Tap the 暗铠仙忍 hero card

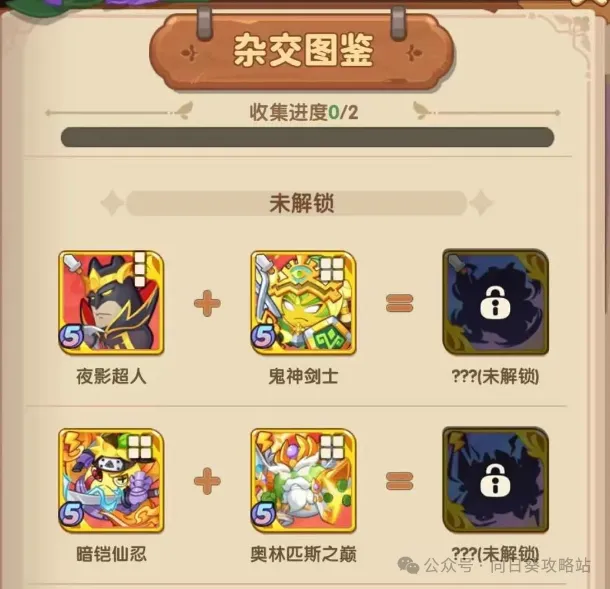click(x=111, y=480)
